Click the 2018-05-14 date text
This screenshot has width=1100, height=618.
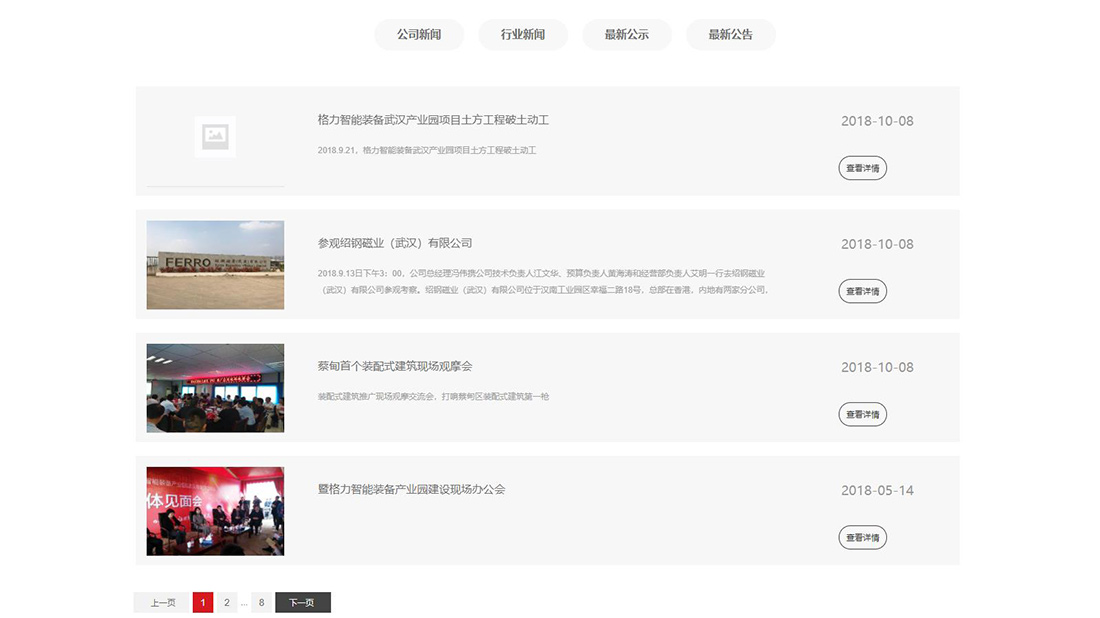(x=877, y=490)
